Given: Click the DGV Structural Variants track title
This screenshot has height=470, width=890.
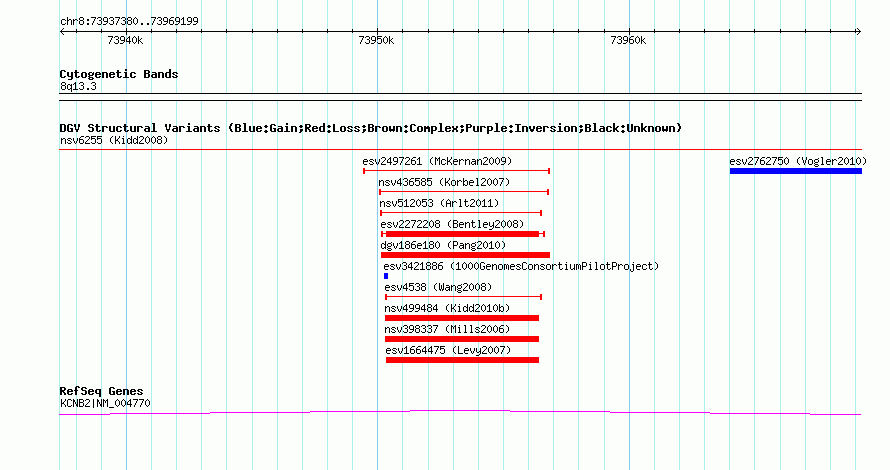Looking at the screenshot, I should pos(370,128).
